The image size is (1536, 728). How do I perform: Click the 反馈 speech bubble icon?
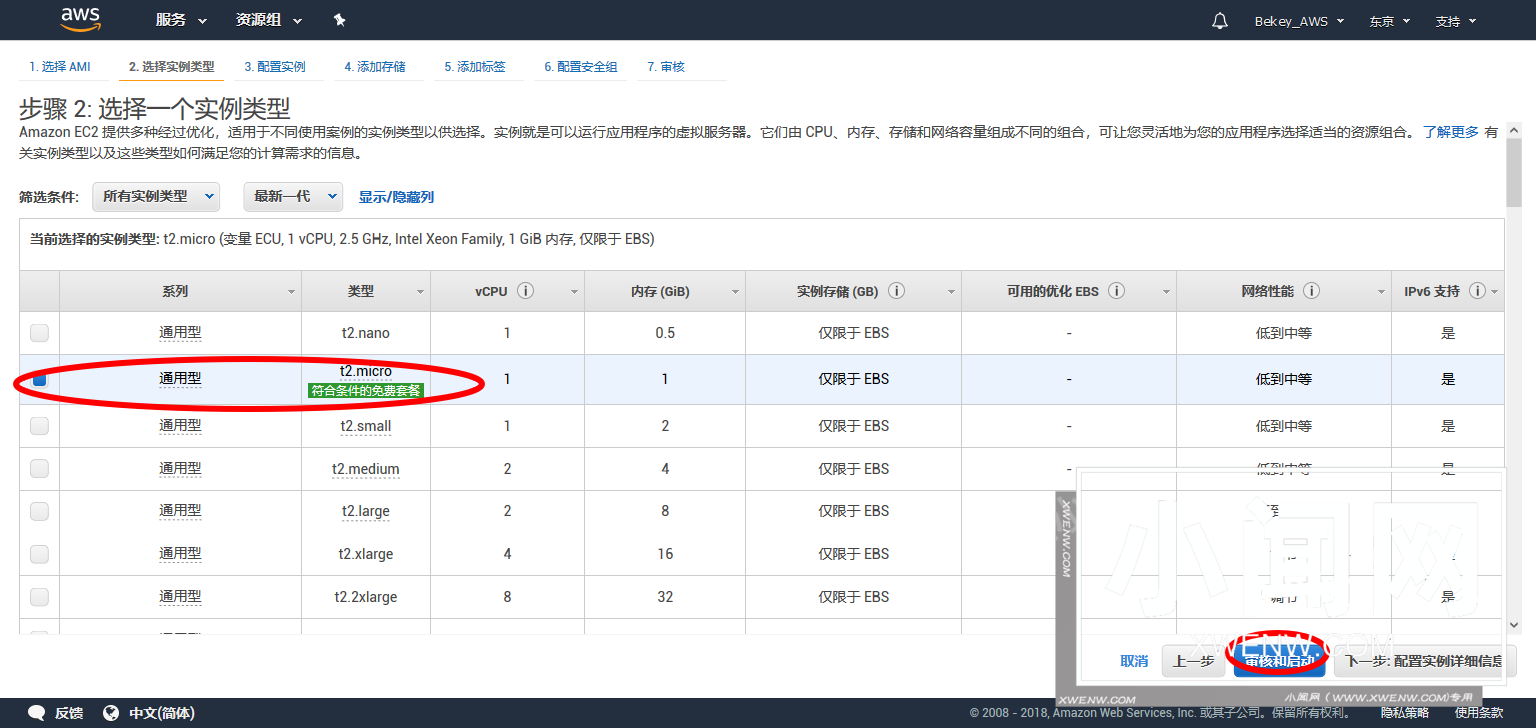pyautogui.click(x=37, y=713)
